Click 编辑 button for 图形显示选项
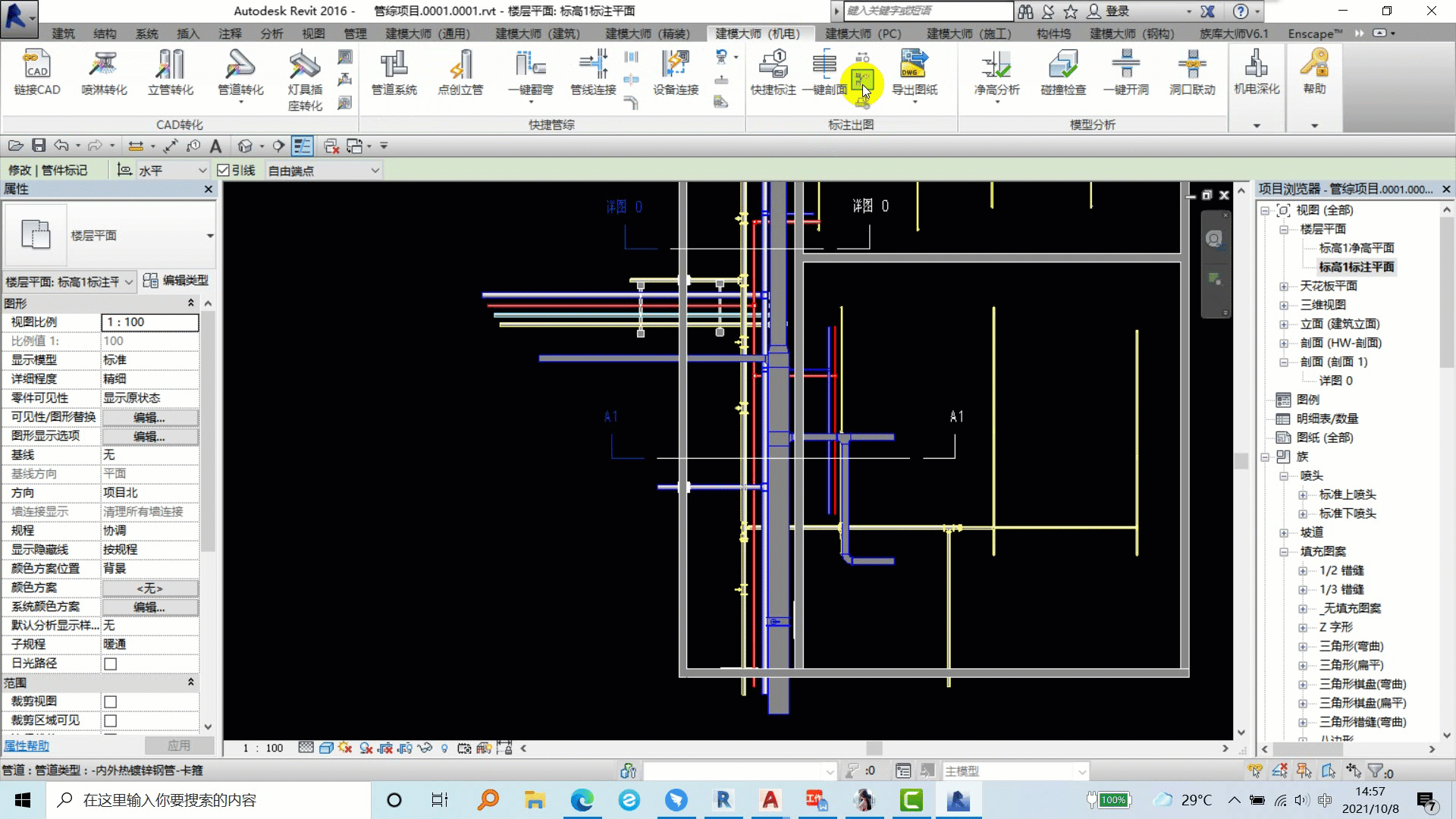Viewport: 1456px width, 819px height. click(x=149, y=437)
